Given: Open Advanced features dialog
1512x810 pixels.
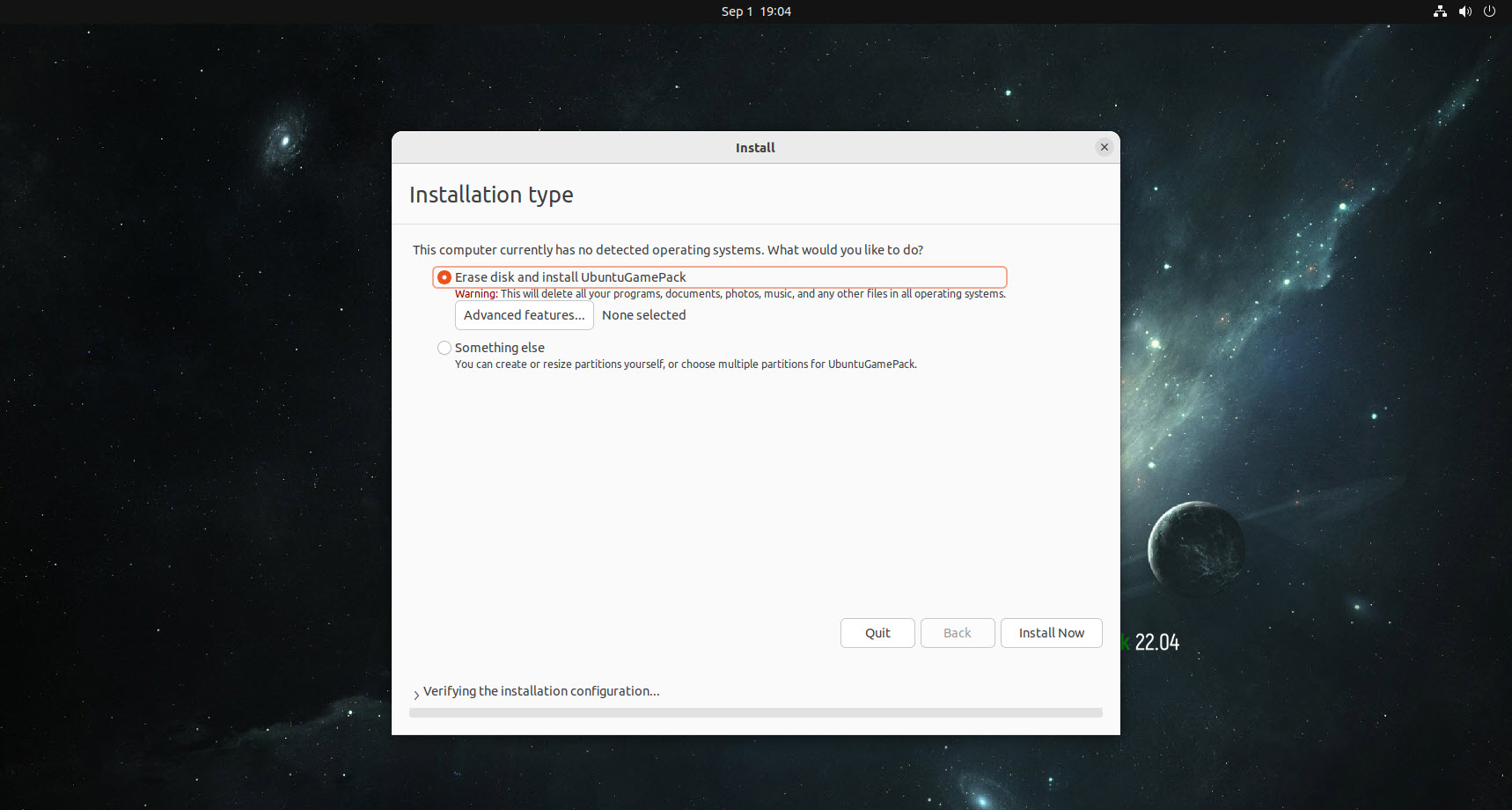Looking at the screenshot, I should point(524,315).
